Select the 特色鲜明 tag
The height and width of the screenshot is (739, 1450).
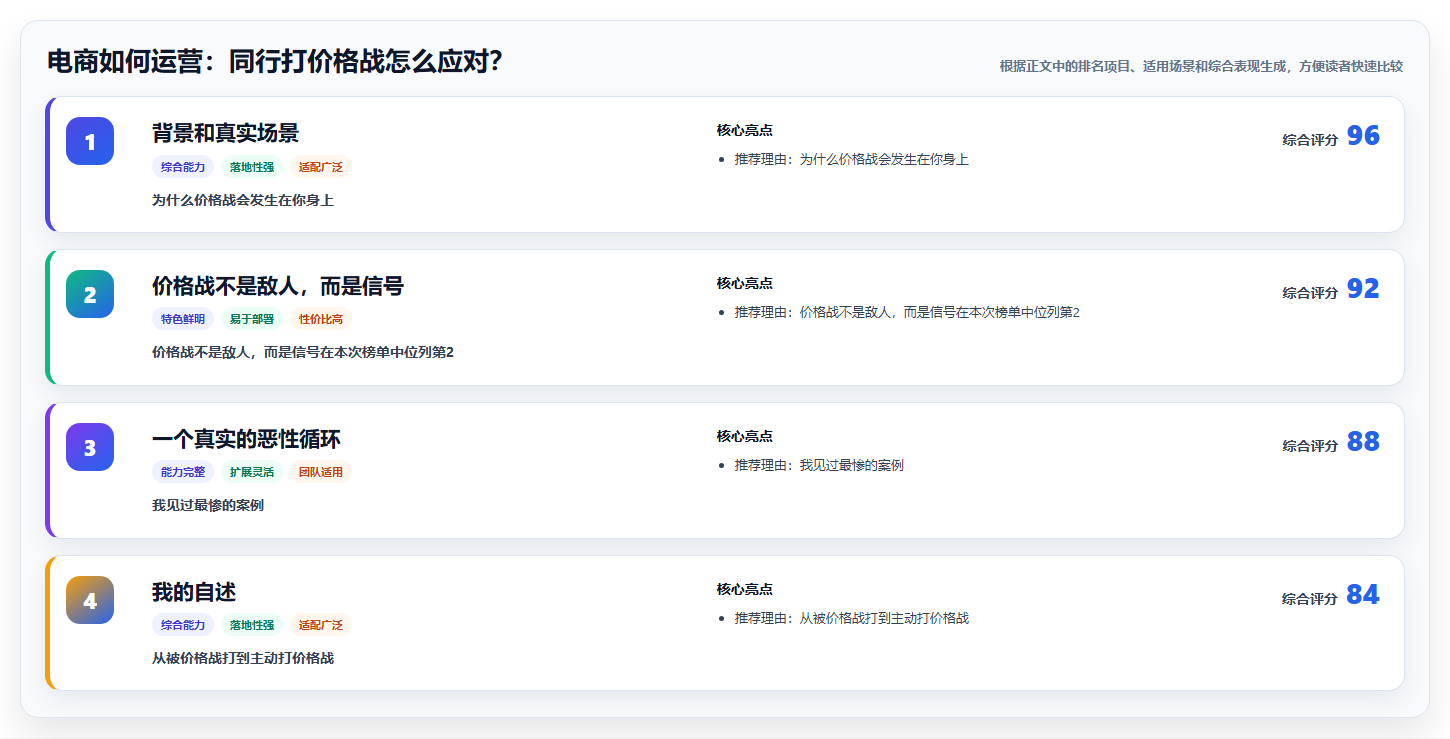(183, 320)
